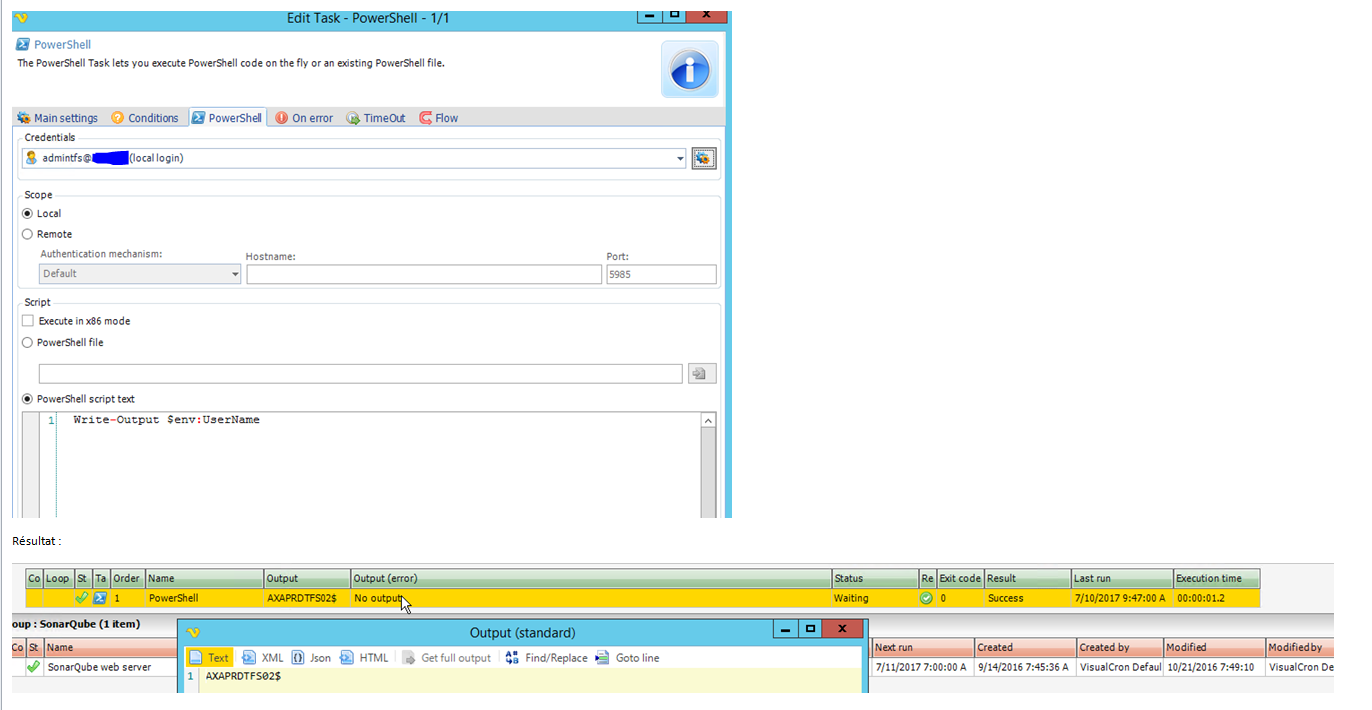This screenshot has width=1372, height=710.
Task: Click Get full output button
Action: pyautogui.click(x=447, y=658)
